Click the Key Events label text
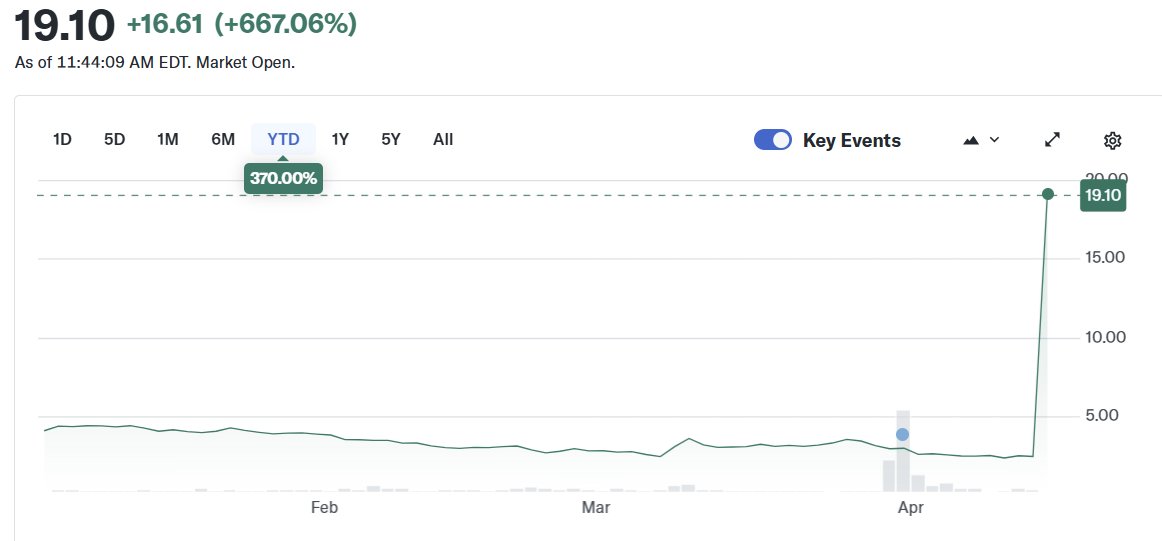The image size is (1162, 541). [851, 140]
